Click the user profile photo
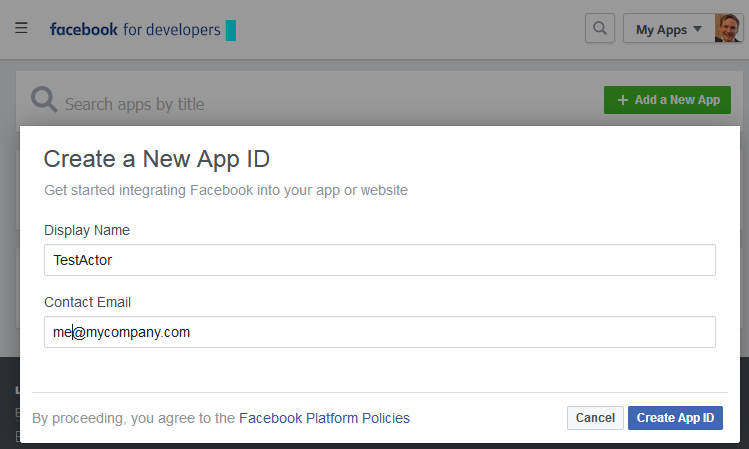 click(728, 28)
